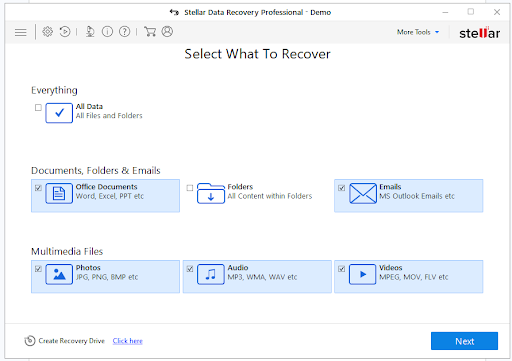Click the title bar app icon
The width and height of the screenshot is (512, 361).
[x=174, y=12]
